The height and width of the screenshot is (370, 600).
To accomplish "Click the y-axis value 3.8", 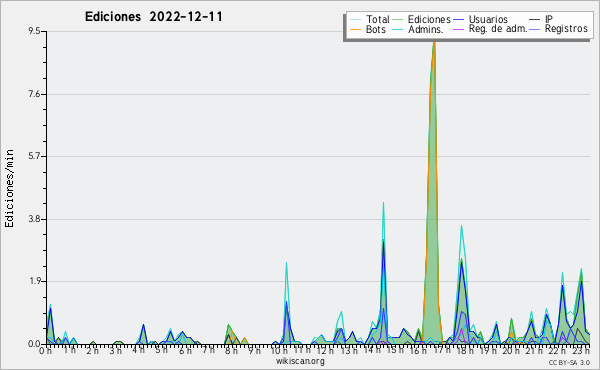I will click(34, 219).
